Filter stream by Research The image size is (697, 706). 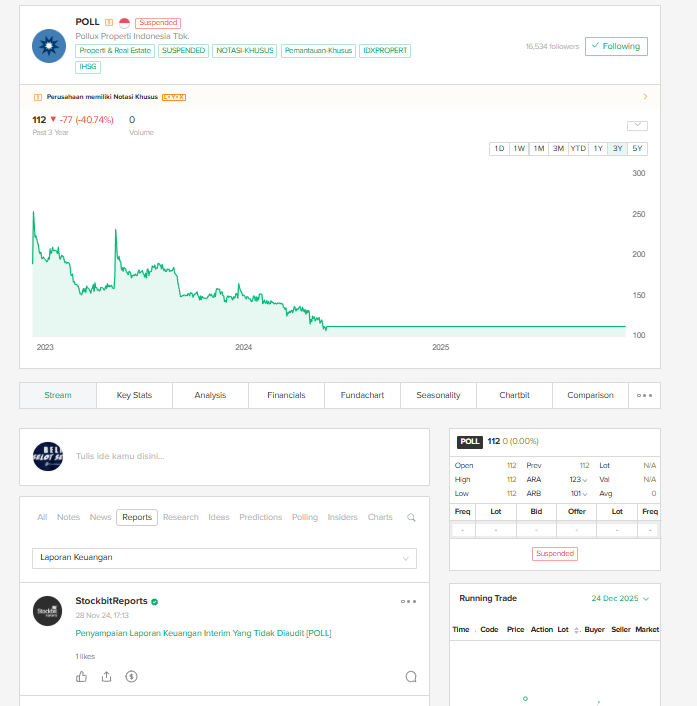pyautogui.click(x=181, y=517)
